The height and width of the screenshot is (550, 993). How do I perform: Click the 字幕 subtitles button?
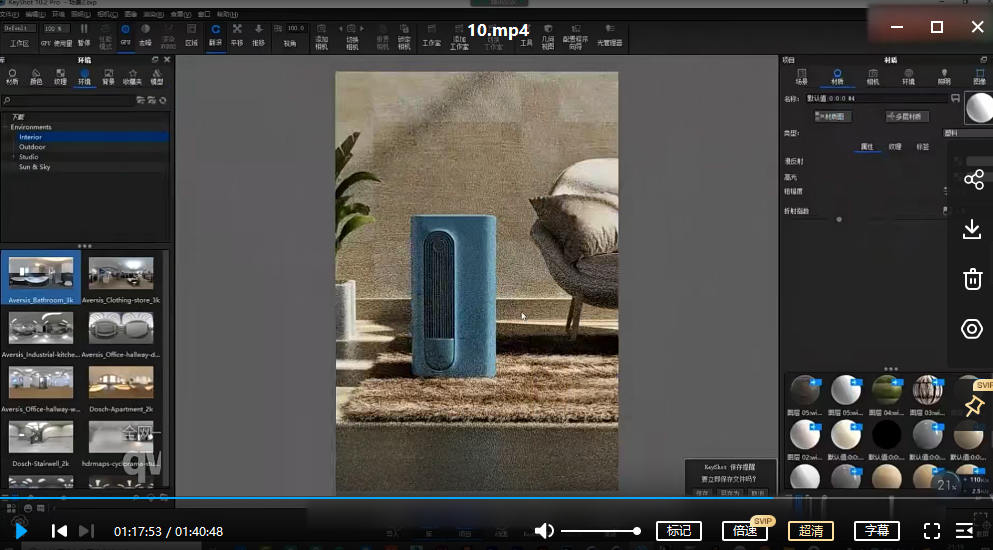point(876,531)
